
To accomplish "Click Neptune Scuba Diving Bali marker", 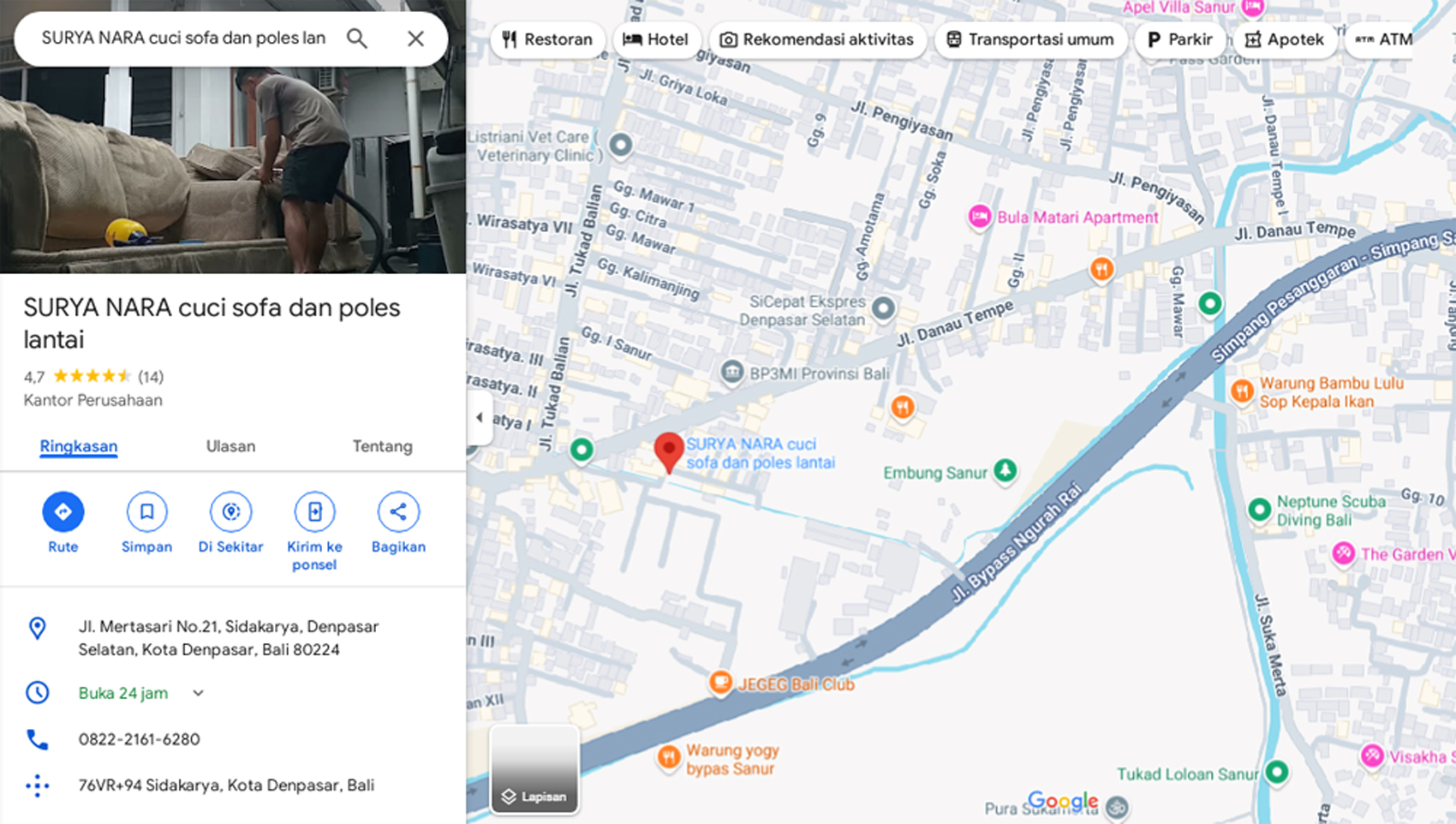I will tap(1259, 510).
